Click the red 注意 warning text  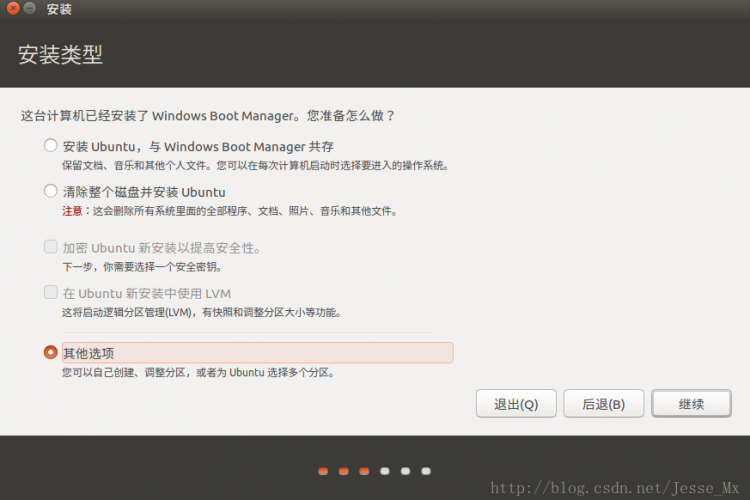[x=72, y=211]
